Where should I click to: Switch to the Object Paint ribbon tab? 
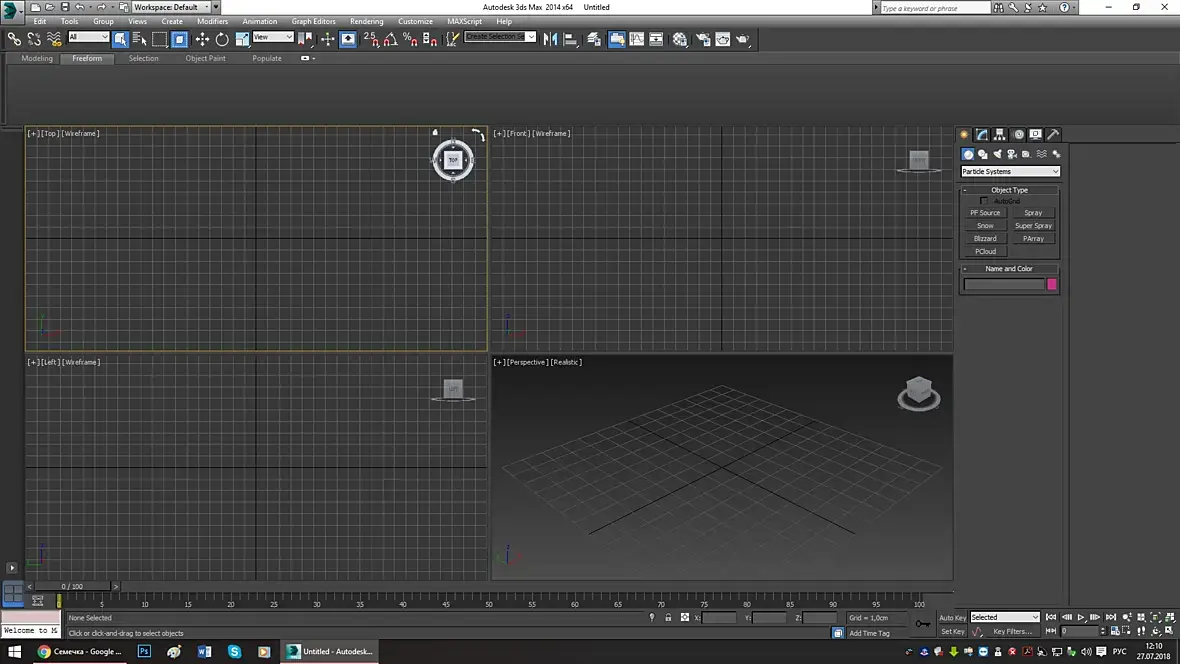[205, 58]
